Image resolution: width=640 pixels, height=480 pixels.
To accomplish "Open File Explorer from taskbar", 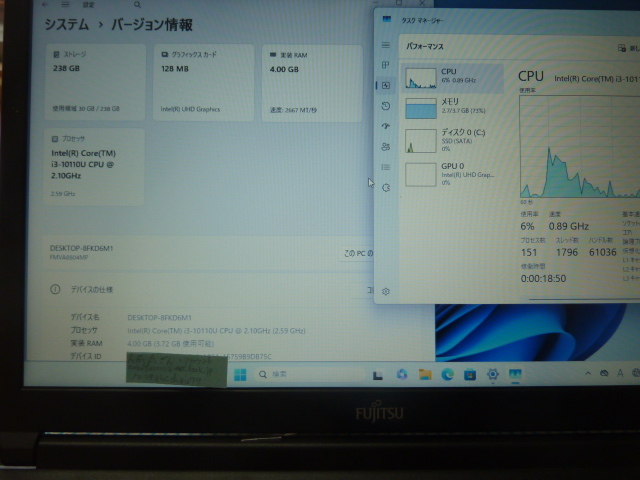I will pos(425,375).
